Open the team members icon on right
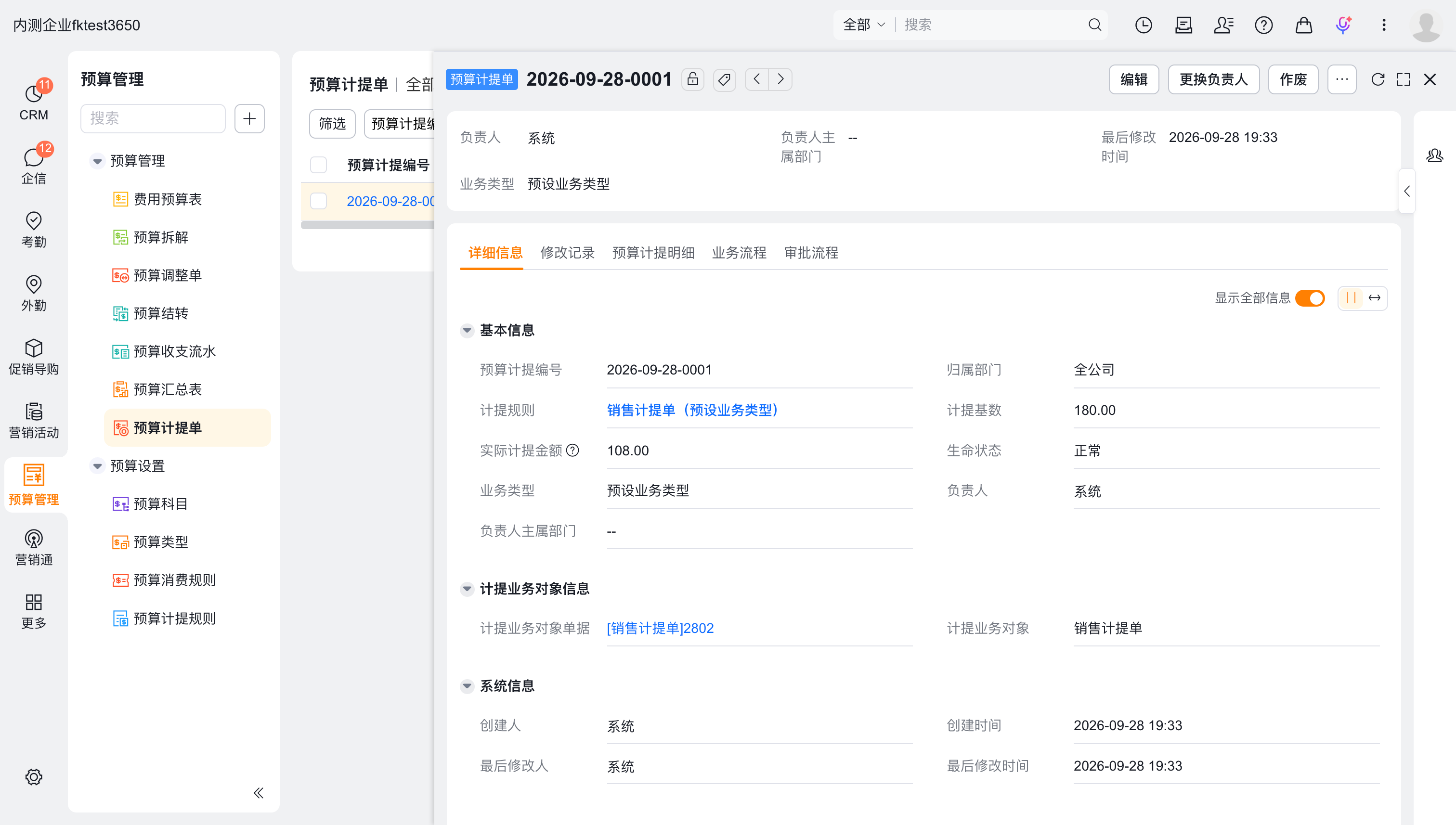The image size is (1456, 825). (x=1434, y=155)
